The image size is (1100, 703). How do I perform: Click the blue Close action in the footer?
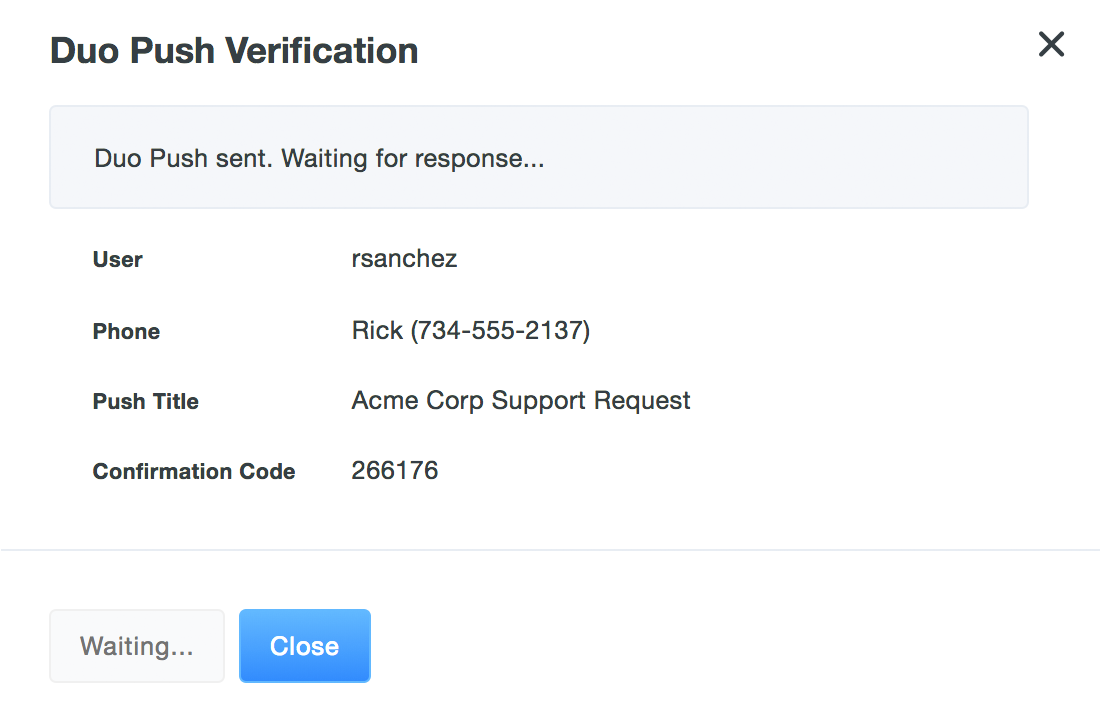click(x=304, y=645)
